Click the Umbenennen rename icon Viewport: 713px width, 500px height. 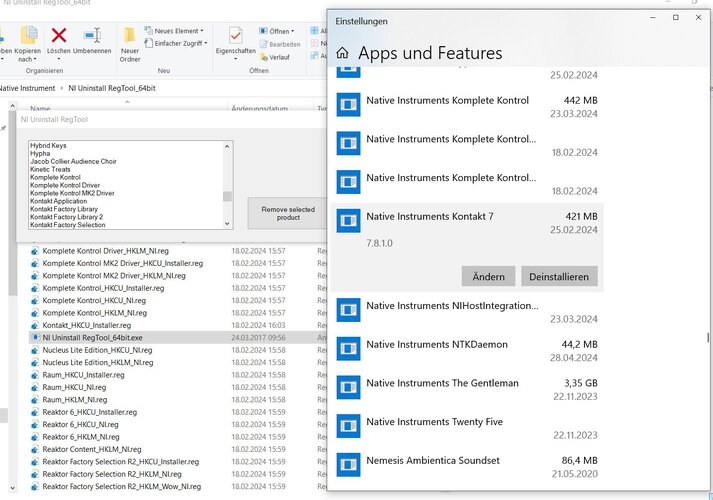(x=92, y=35)
